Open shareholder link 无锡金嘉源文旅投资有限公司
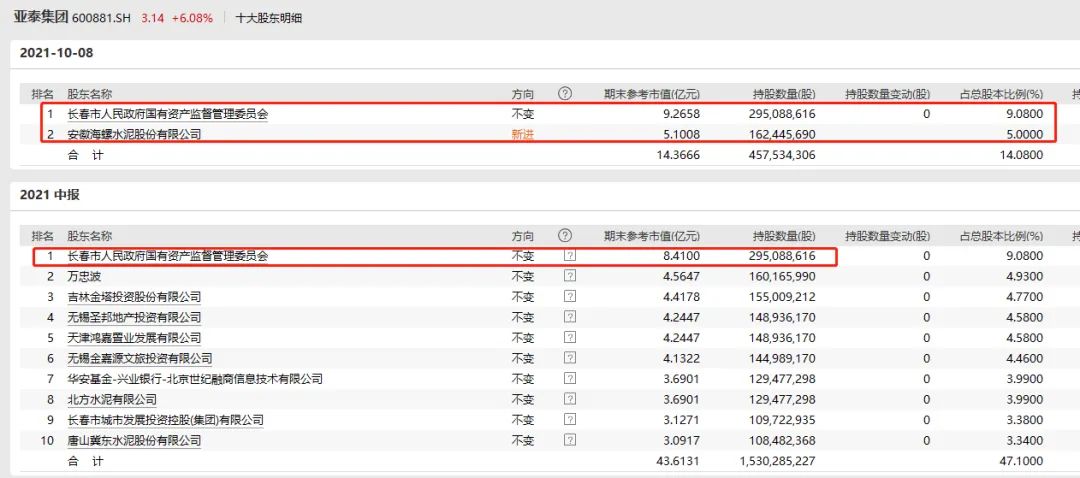Image resolution: width=1080 pixels, height=478 pixels. (140, 359)
